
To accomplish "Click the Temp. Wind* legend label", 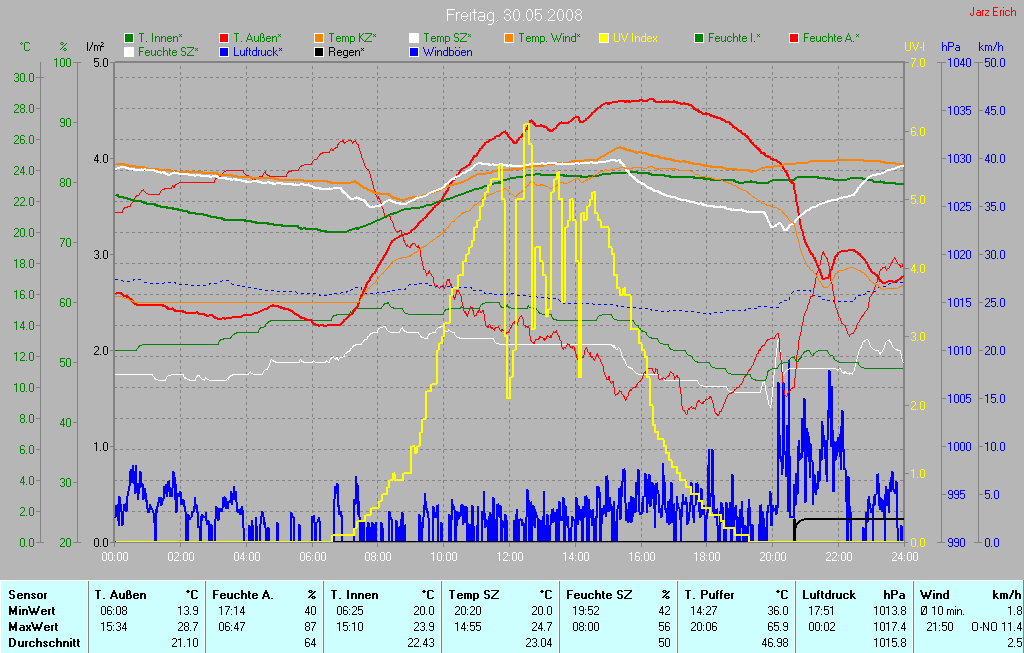I will pyautogui.click(x=549, y=39).
